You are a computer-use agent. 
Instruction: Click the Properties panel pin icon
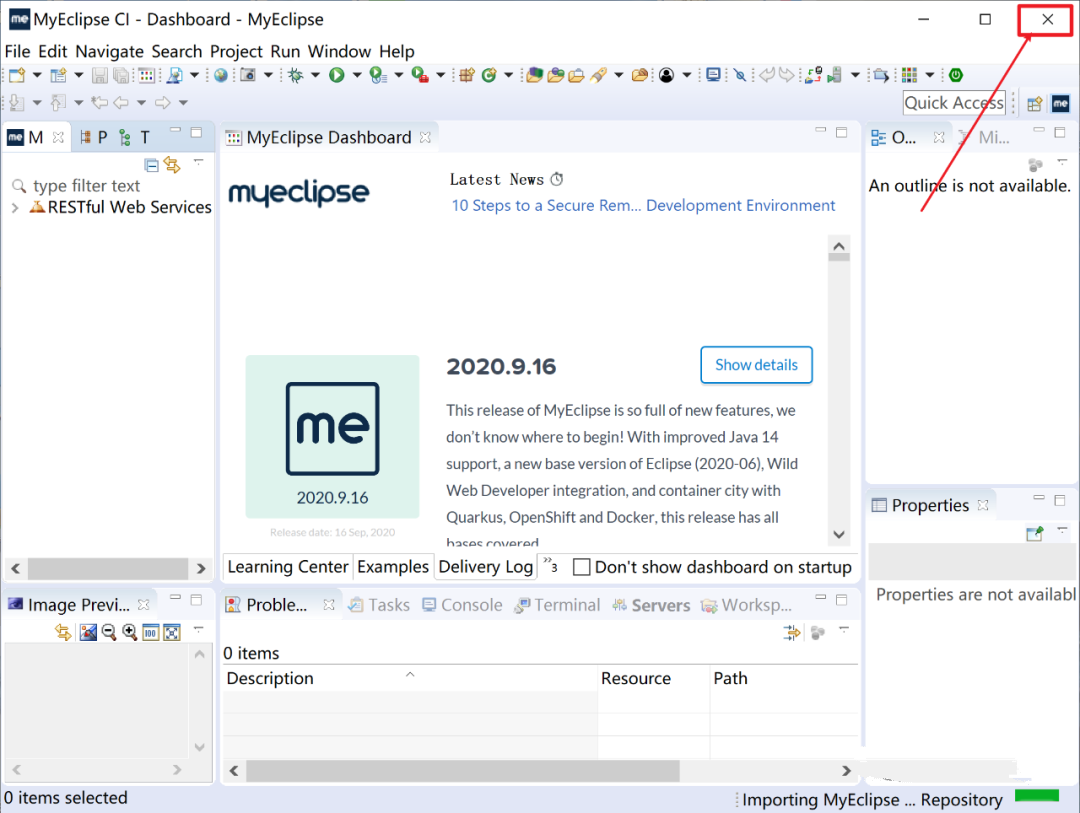point(1035,533)
